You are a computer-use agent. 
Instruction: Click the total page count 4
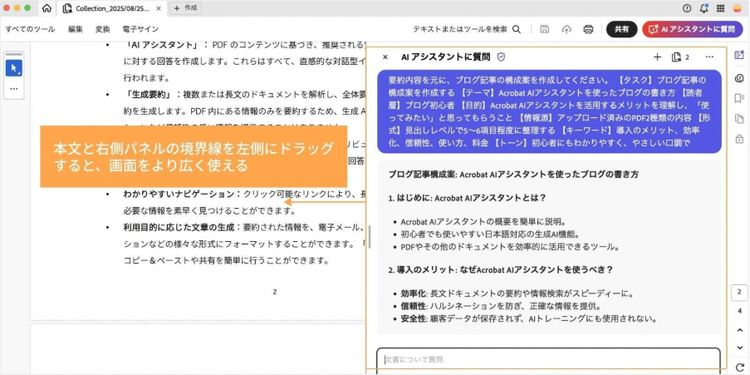740,311
